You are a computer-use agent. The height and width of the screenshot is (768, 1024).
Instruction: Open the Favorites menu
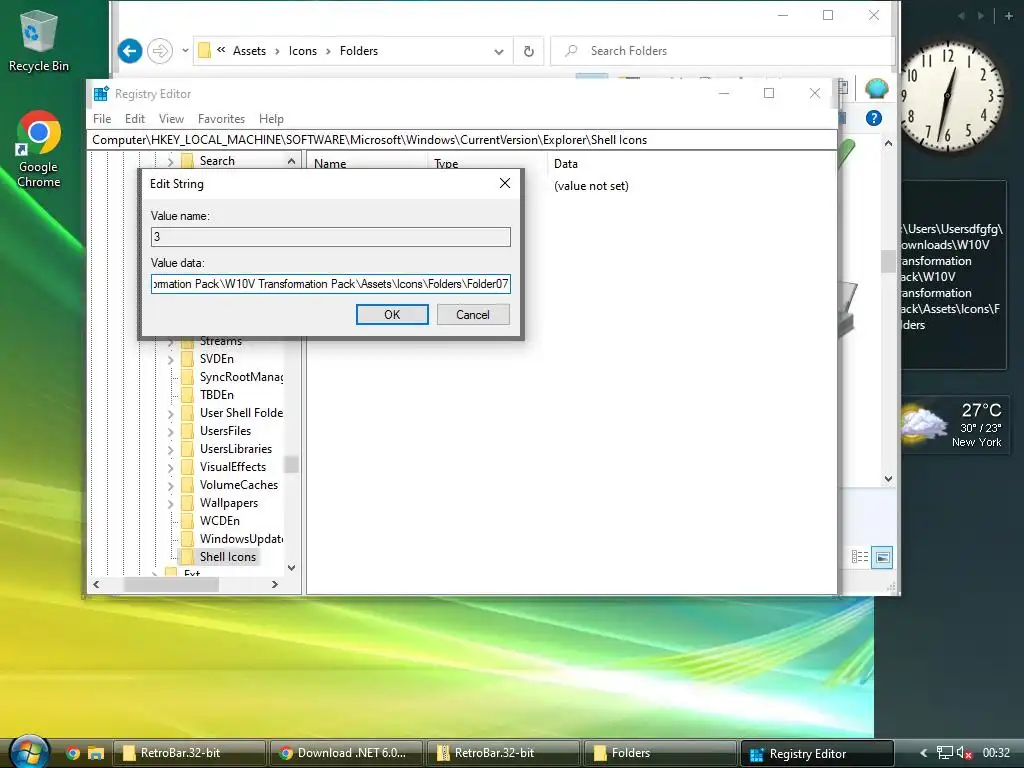(x=221, y=119)
